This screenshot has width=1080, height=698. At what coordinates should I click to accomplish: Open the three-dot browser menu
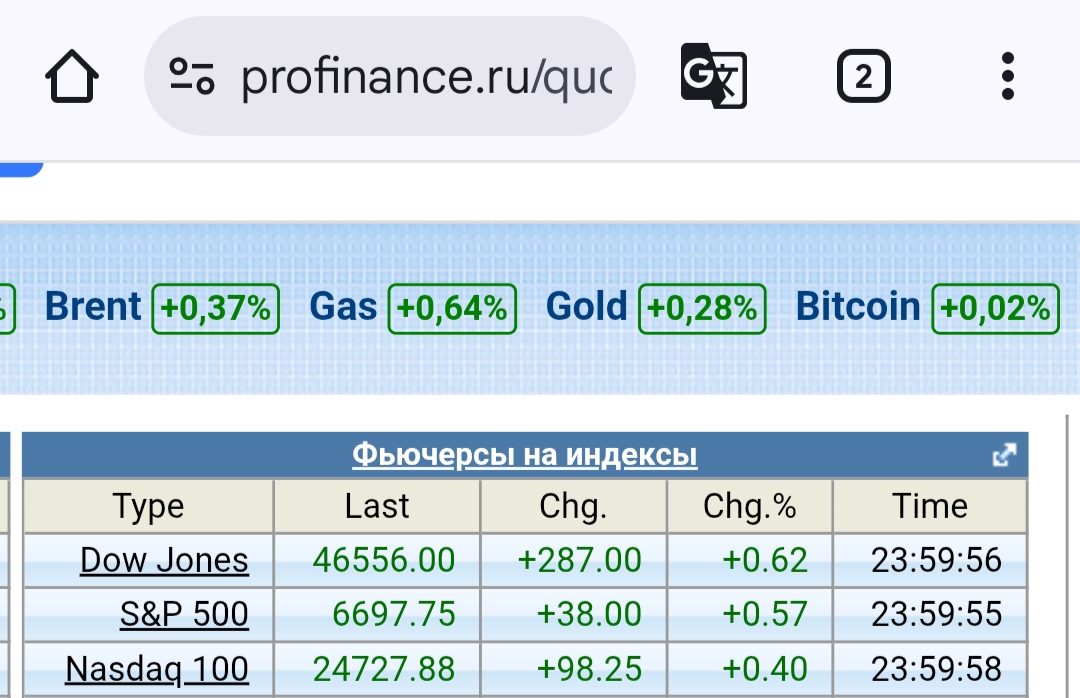(x=1007, y=77)
